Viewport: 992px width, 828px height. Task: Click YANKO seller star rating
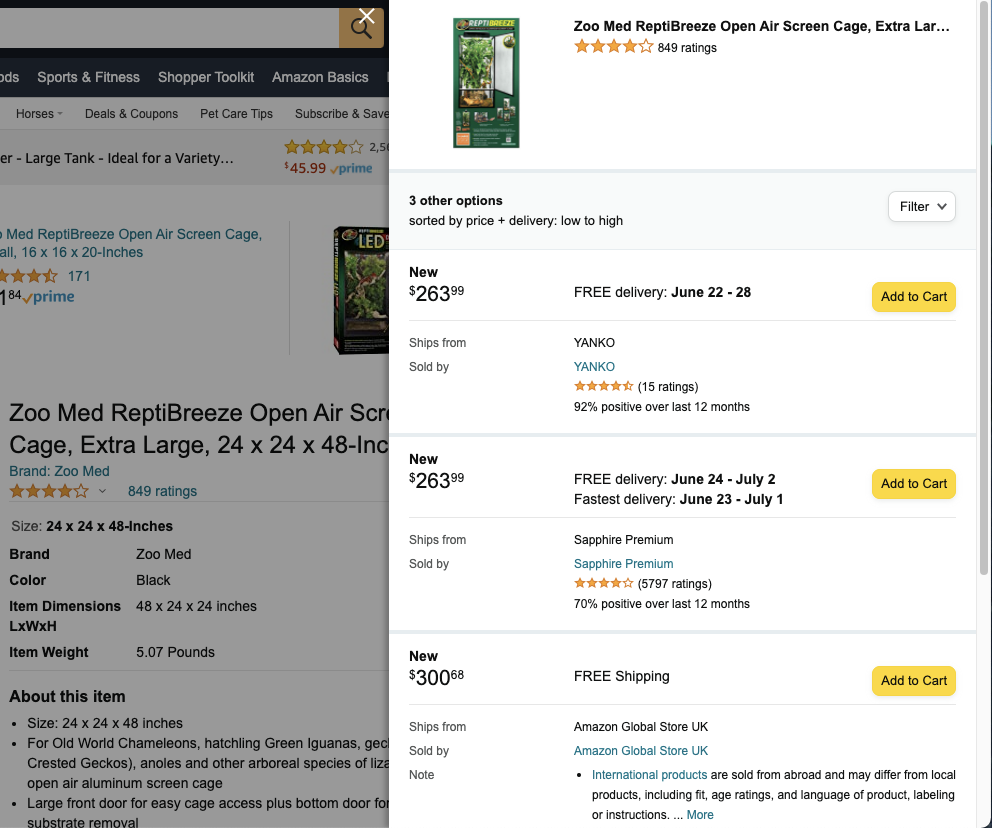(603, 387)
